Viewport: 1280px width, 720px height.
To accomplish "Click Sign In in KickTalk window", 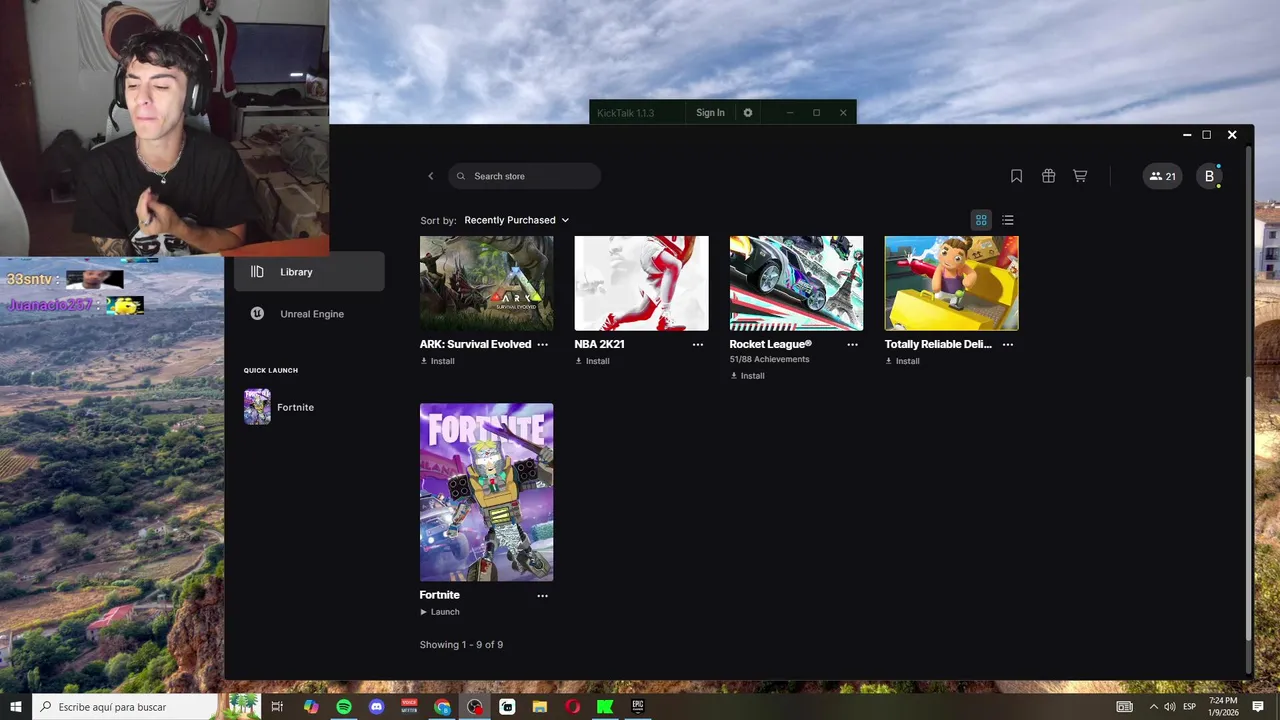I will (710, 113).
